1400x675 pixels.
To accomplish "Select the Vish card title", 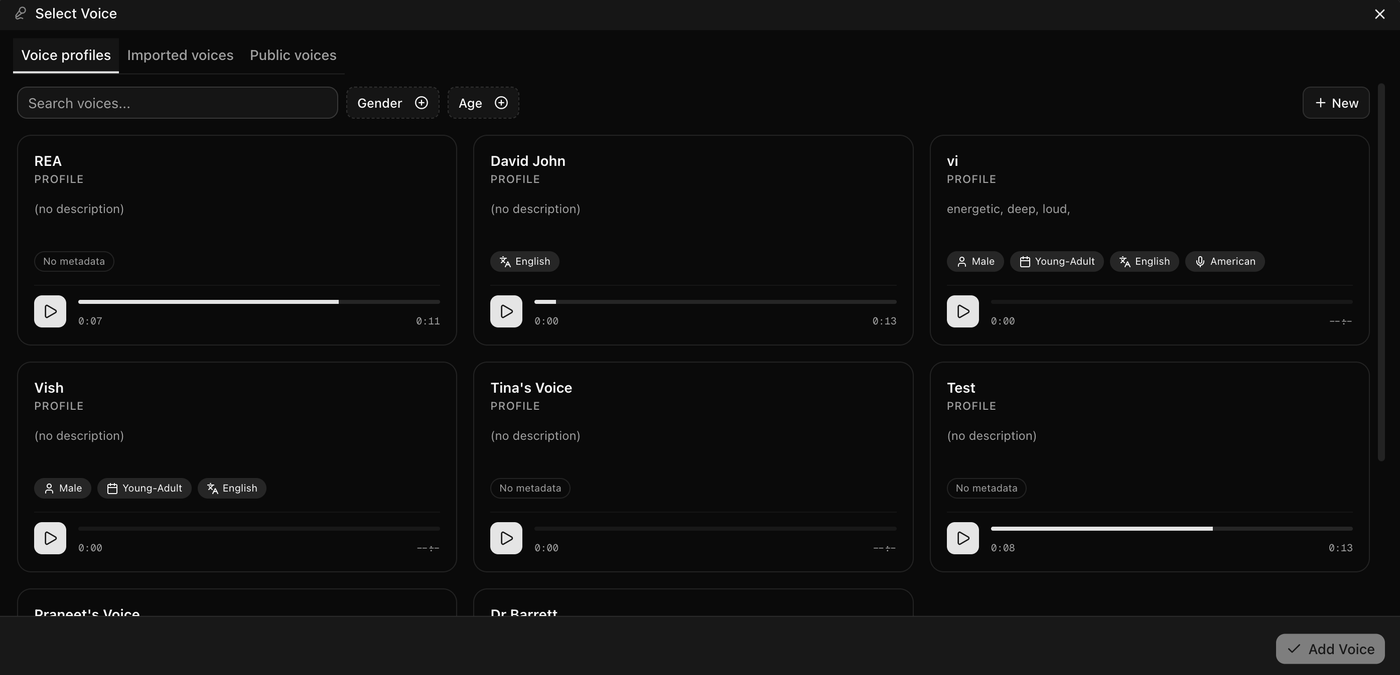I will click(x=49, y=388).
